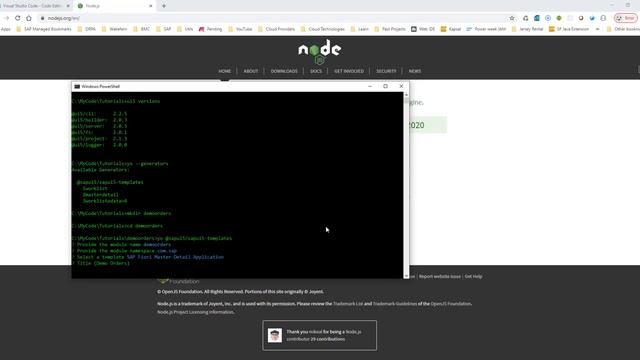Screen dimensions: 640x360
Task: Close the Node.js browser tab
Action: point(151,6)
